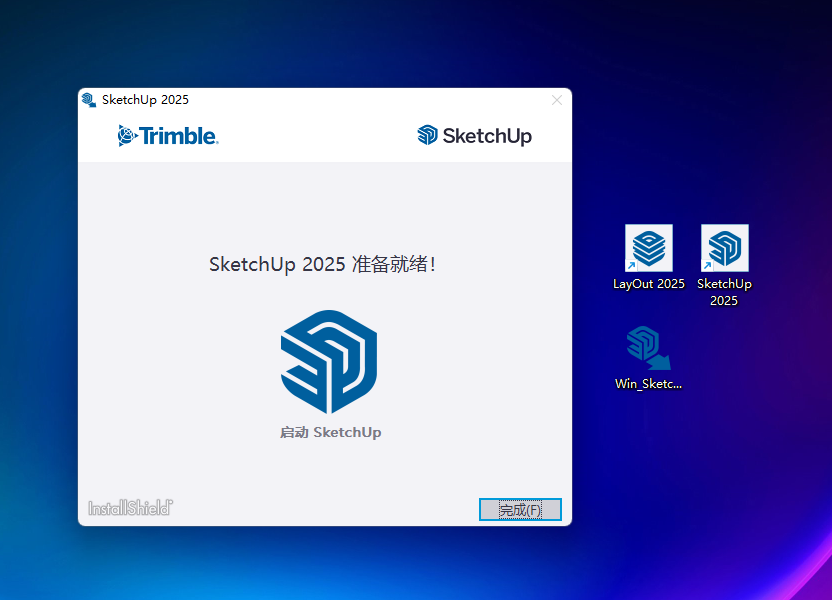Click the SketchUp 2025 准备就绪 heading
This screenshot has height=600, width=832.
(322, 265)
